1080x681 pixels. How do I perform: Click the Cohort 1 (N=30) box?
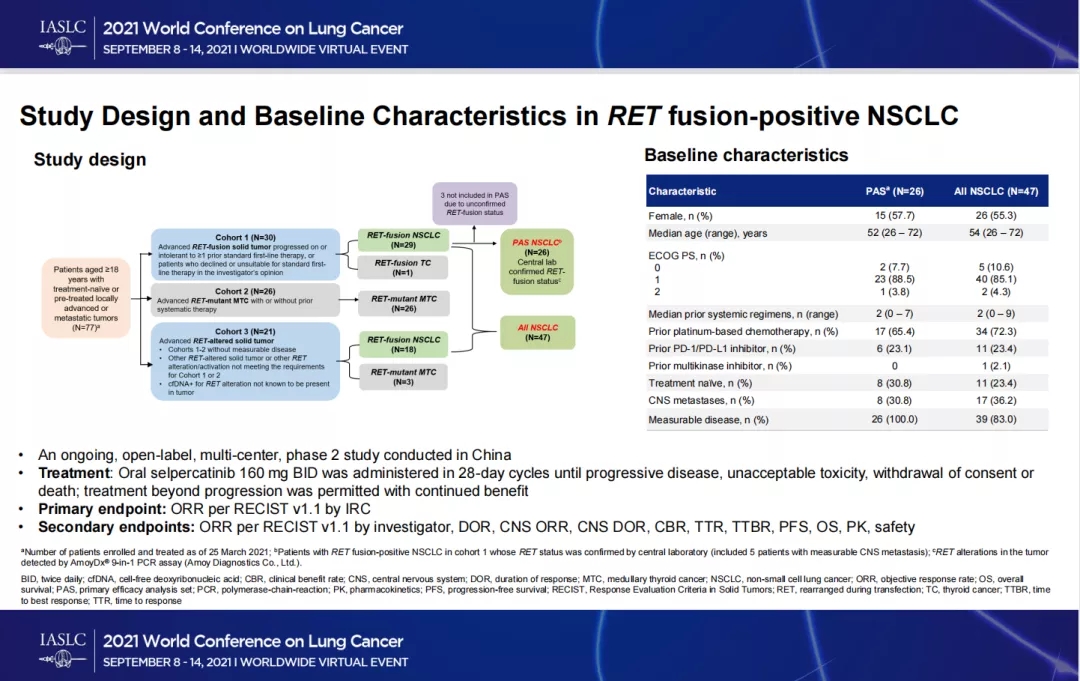point(246,255)
